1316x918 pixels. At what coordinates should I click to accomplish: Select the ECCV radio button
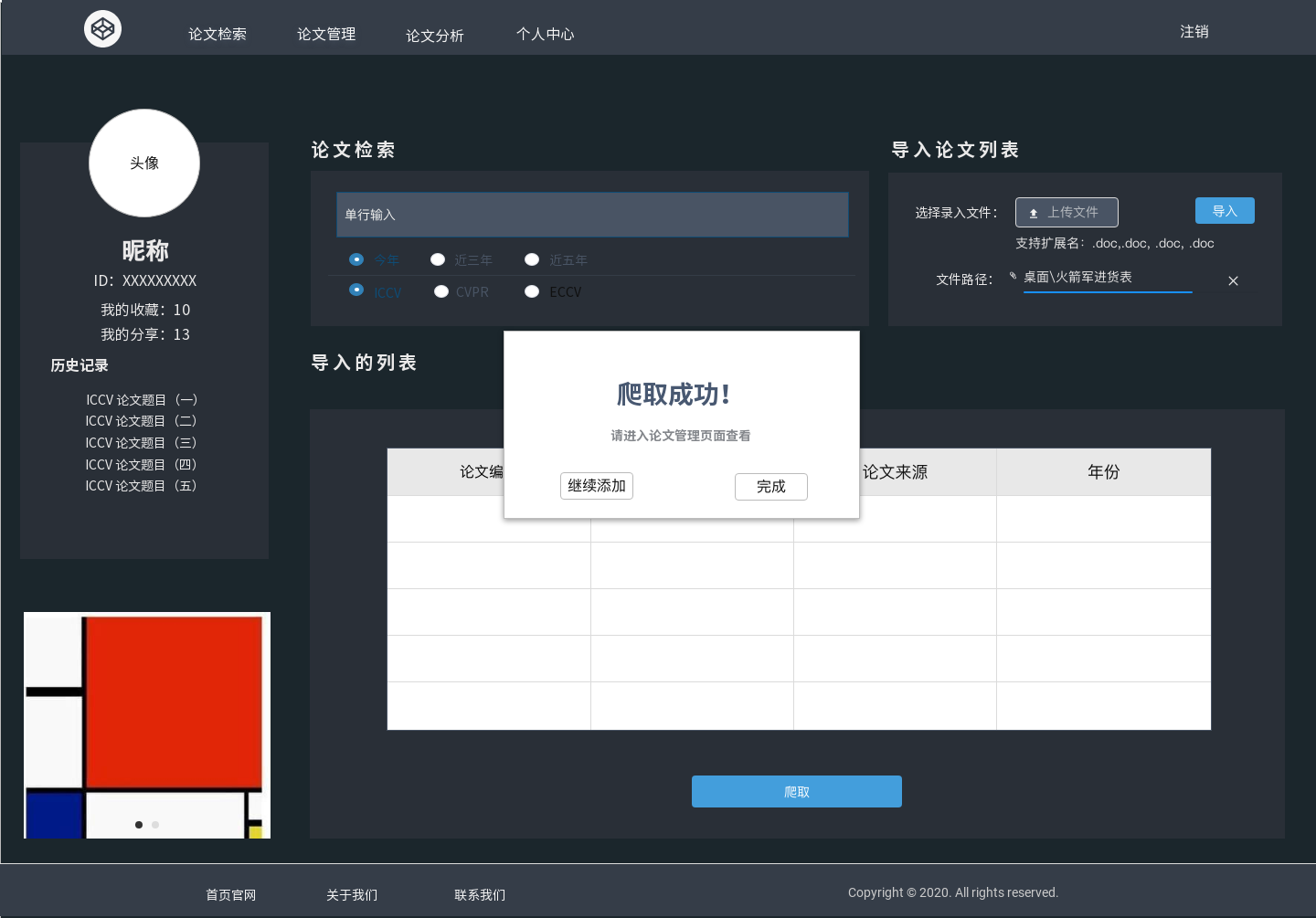532,291
